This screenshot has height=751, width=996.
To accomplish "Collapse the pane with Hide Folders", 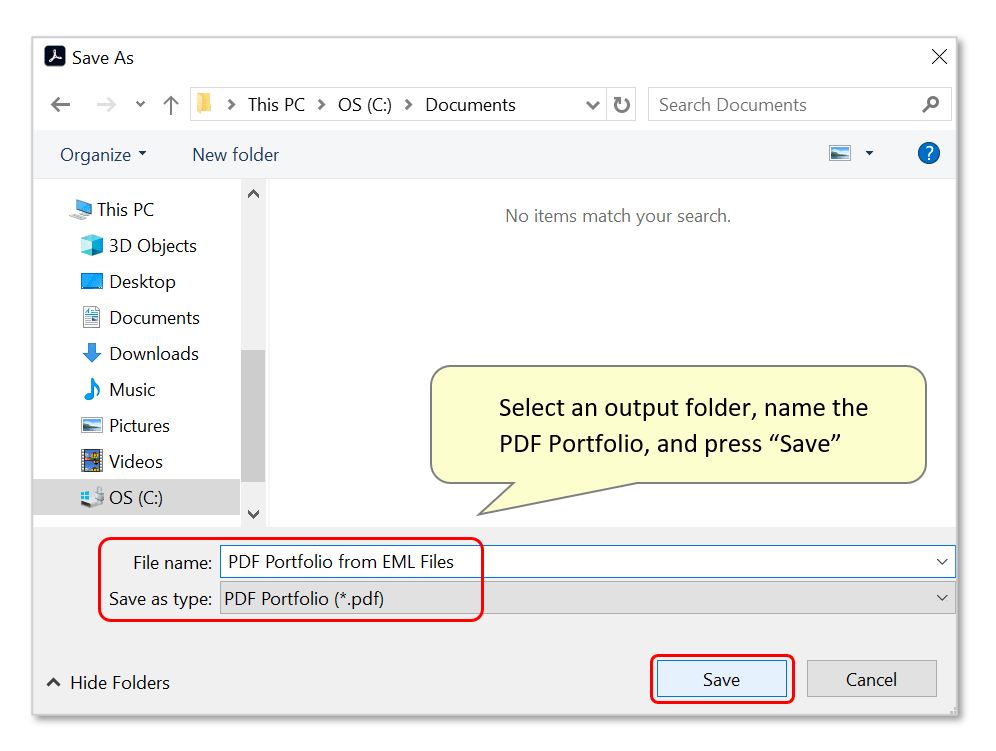I will coord(108,682).
